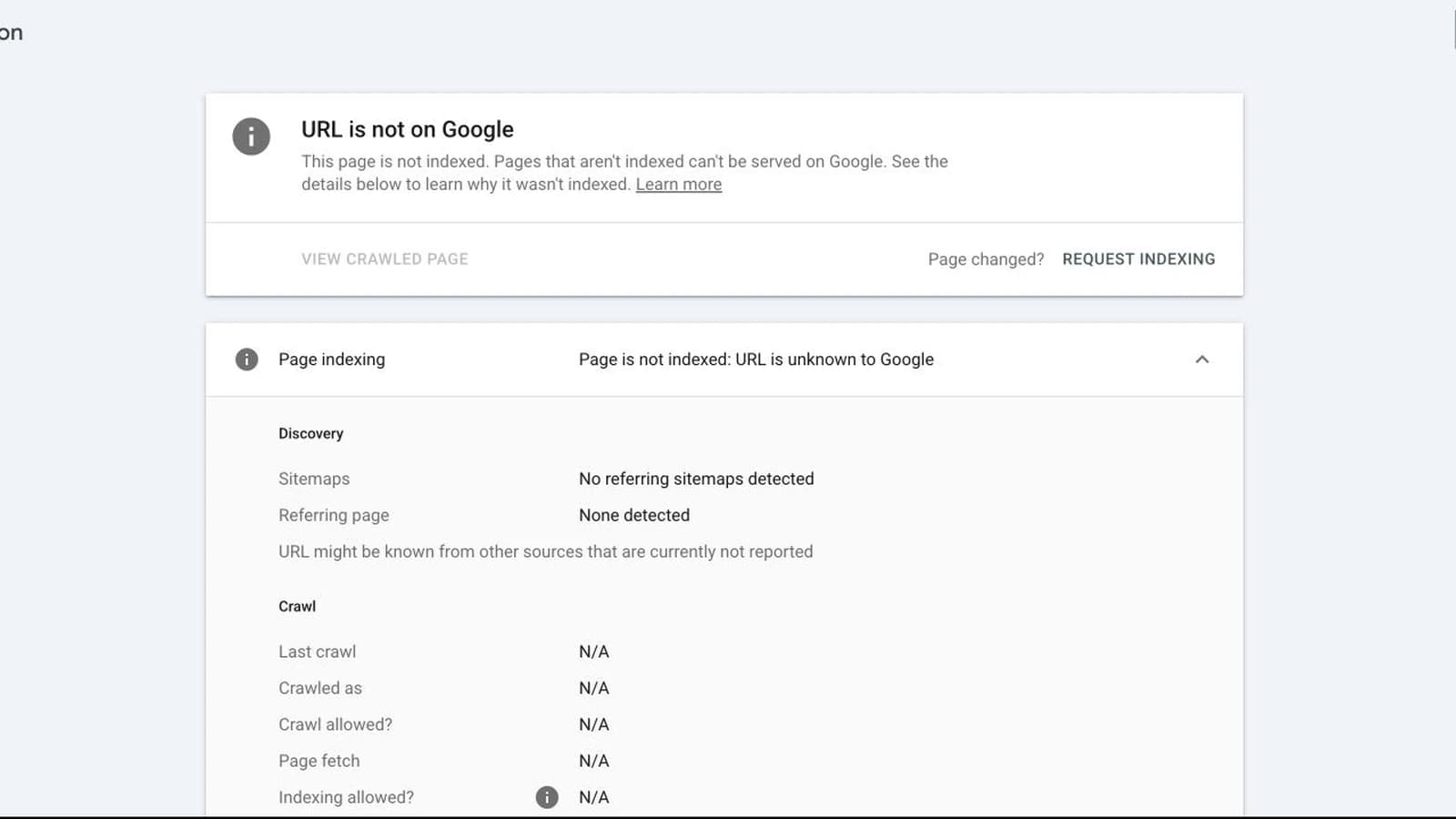Click the Indexing allowed? label

click(347, 797)
